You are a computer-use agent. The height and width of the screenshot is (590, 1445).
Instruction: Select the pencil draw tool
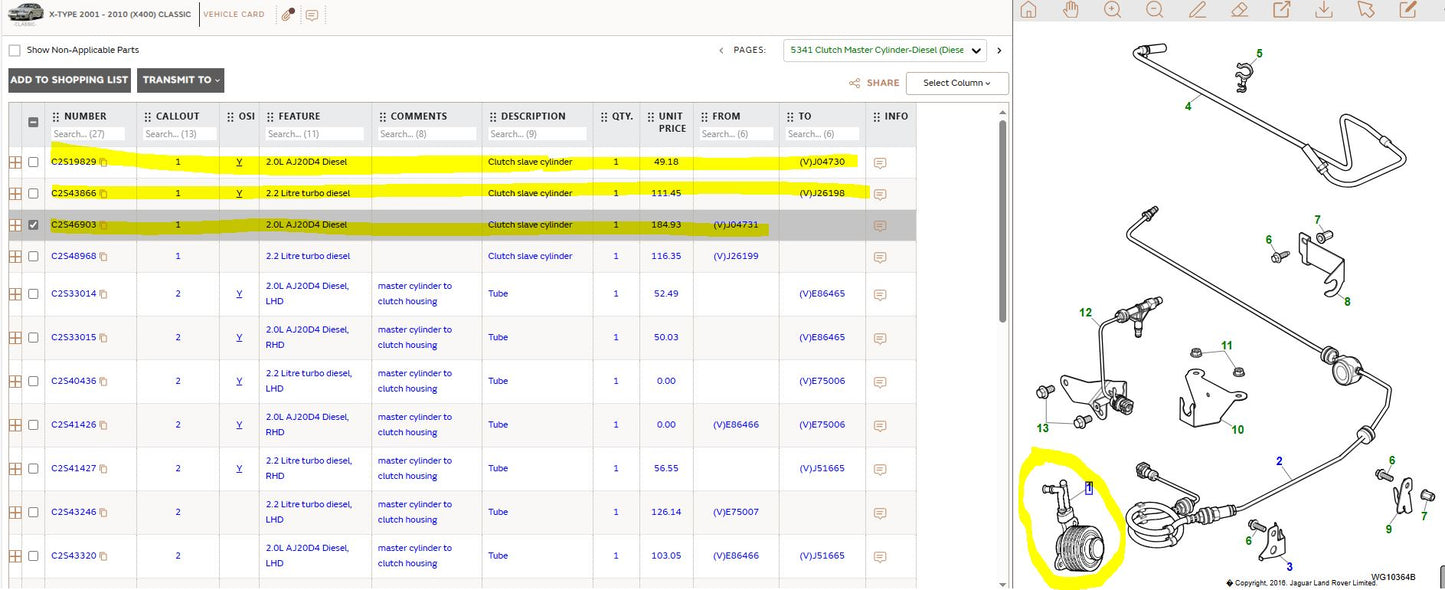point(1197,10)
